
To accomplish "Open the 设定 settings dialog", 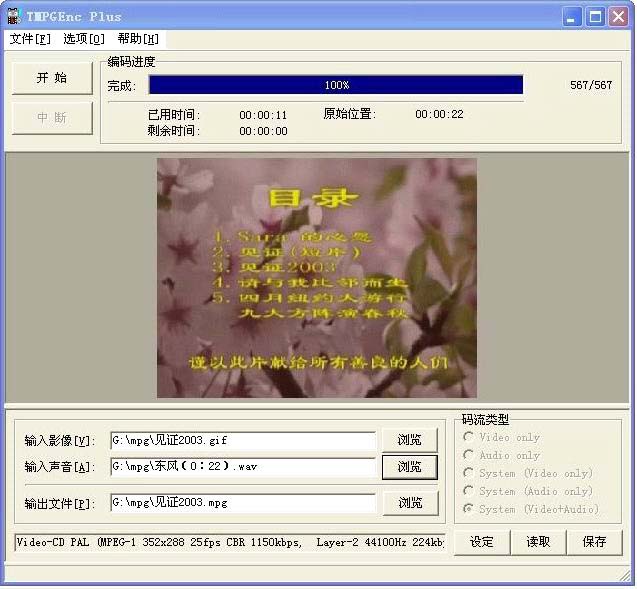I will click(482, 542).
